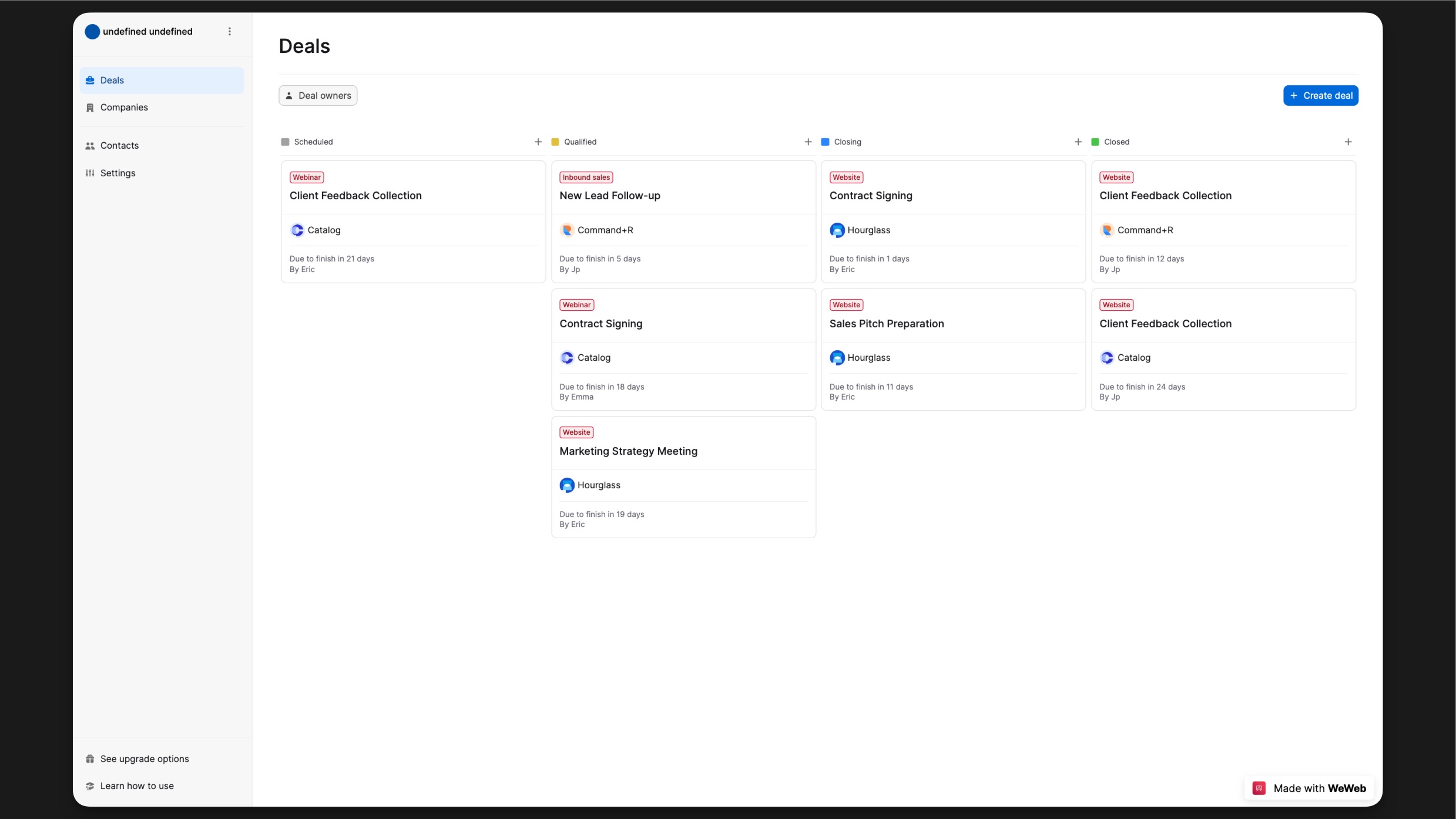Click the Made with WeWeb badge
1456x819 pixels.
click(1310, 788)
